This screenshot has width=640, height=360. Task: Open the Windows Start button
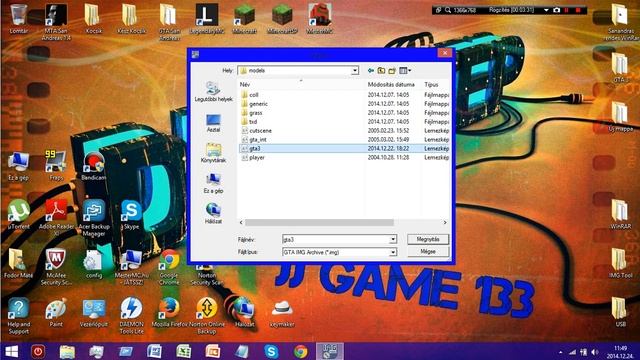pyautogui.click(x=11, y=351)
